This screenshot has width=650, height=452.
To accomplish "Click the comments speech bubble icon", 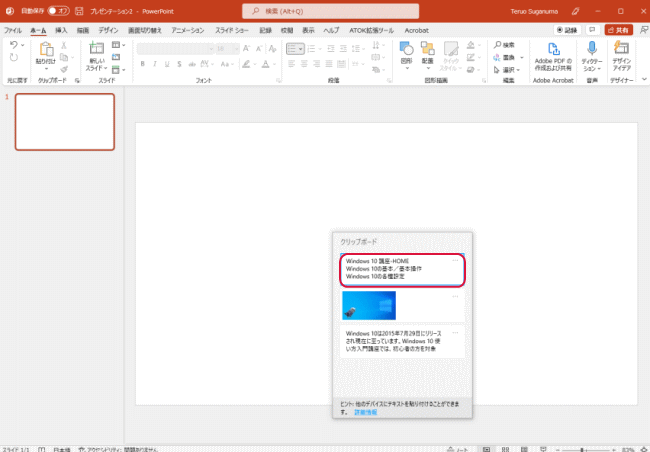I will 592,30.
